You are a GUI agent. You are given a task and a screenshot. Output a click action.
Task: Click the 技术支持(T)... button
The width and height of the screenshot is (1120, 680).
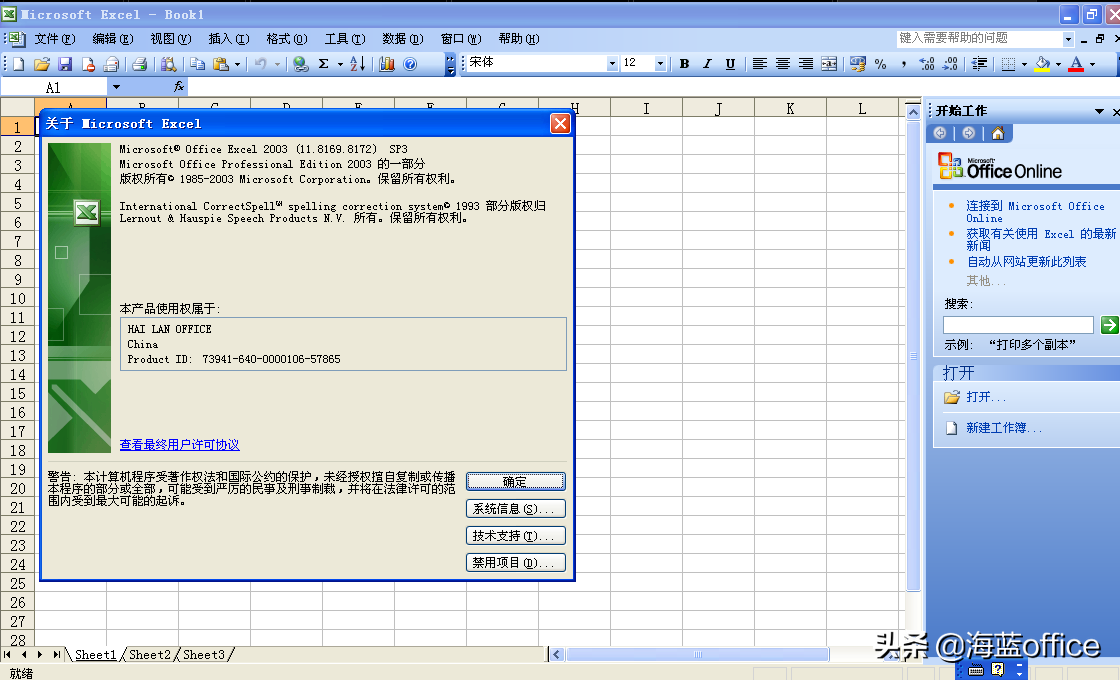pyautogui.click(x=515, y=536)
